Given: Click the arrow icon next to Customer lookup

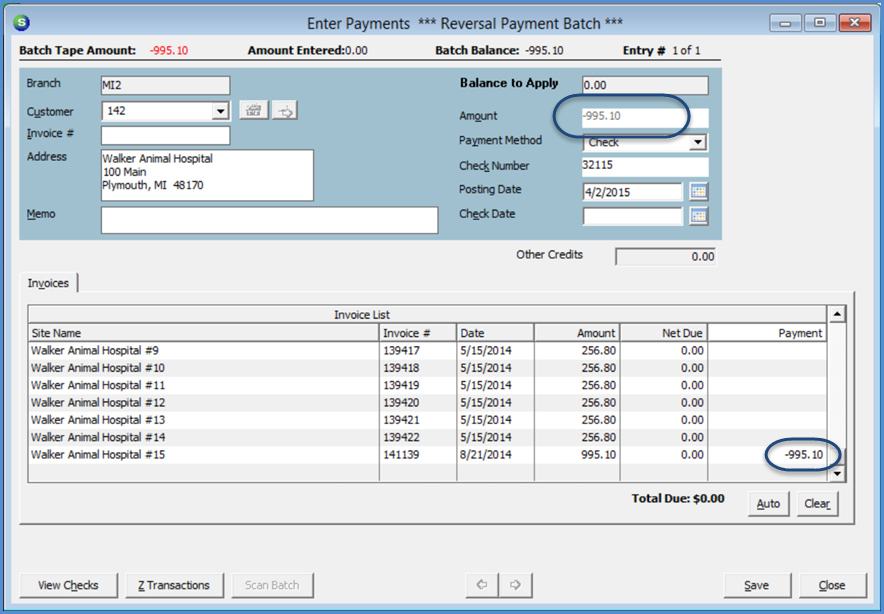Looking at the screenshot, I should (285, 111).
